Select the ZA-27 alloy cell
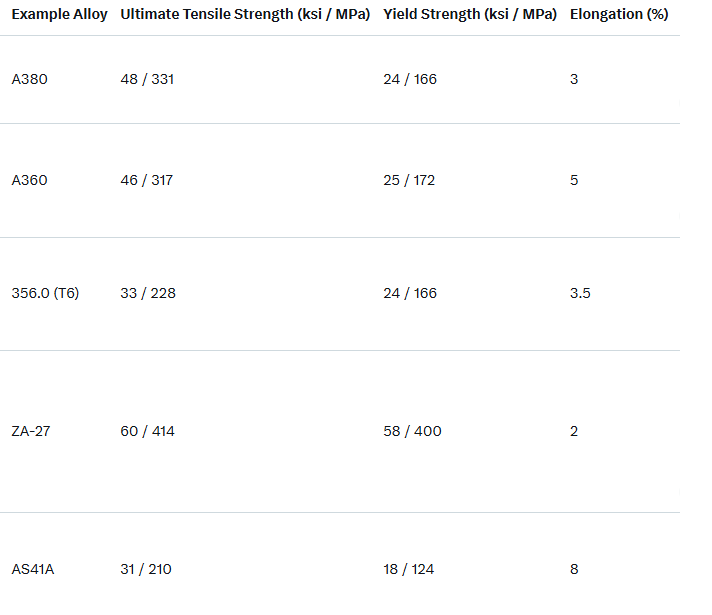The width and height of the screenshot is (712, 615). [x=30, y=431]
